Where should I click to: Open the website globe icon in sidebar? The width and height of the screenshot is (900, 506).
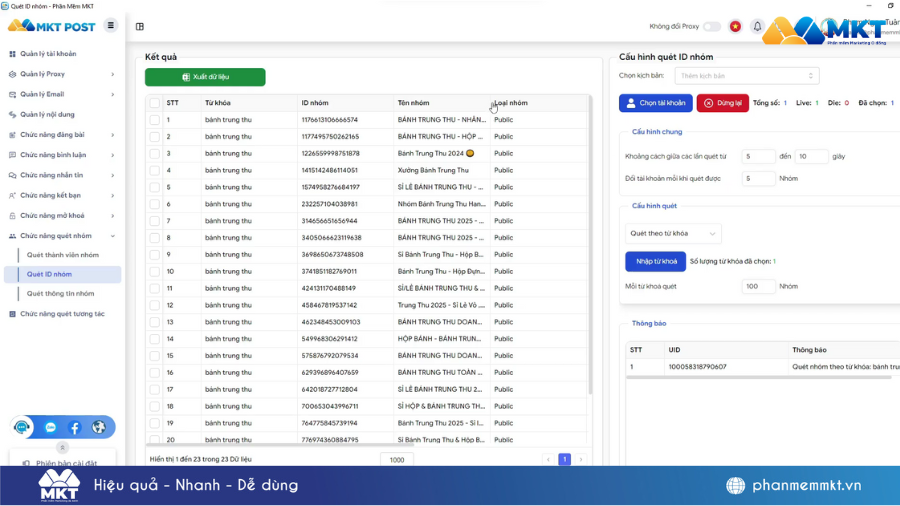click(x=99, y=427)
